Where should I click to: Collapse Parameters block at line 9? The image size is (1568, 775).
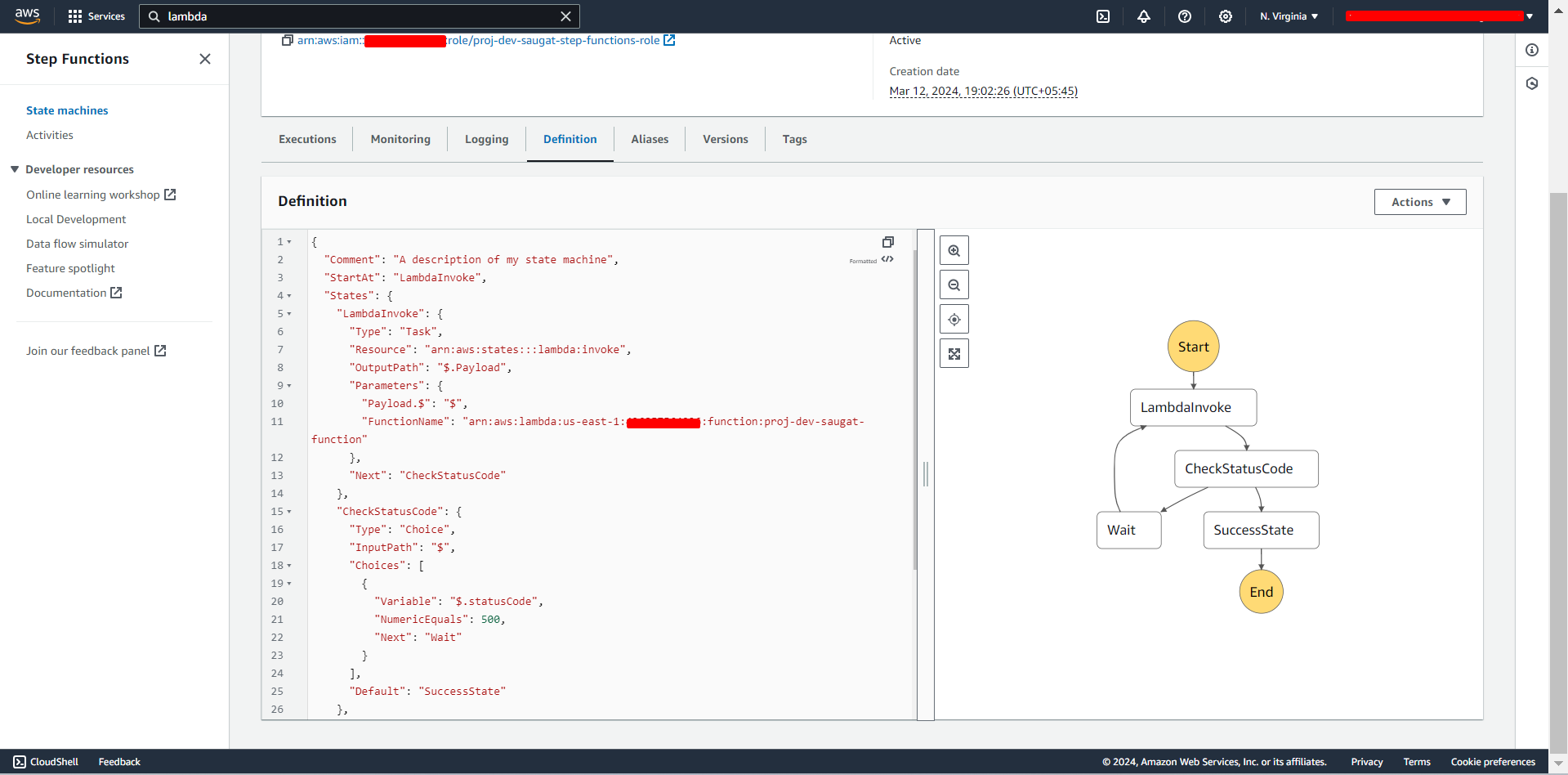click(x=289, y=386)
